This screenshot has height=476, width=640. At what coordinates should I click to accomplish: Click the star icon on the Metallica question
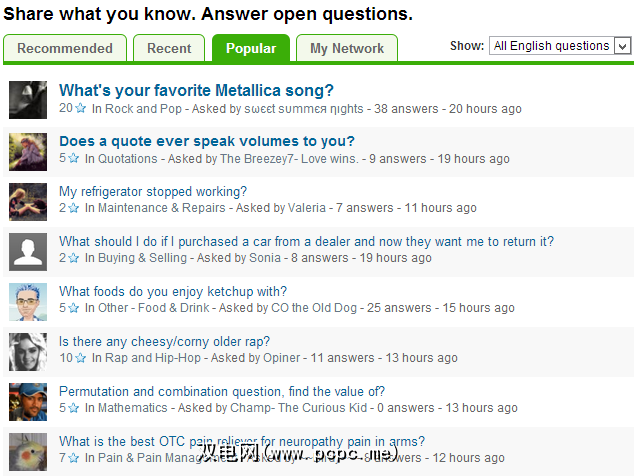click(81, 108)
